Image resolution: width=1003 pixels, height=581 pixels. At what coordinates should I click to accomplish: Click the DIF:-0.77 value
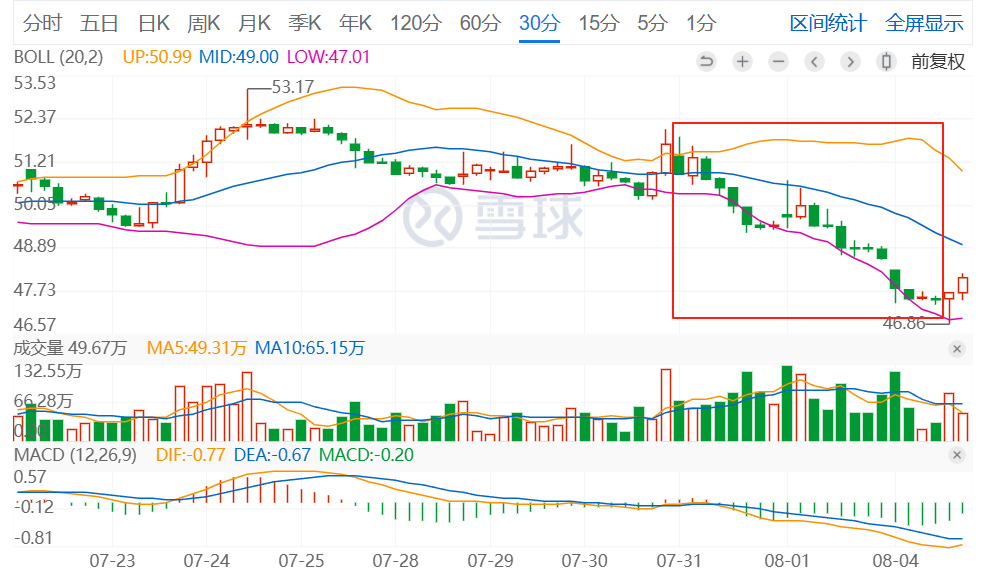coord(191,455)
